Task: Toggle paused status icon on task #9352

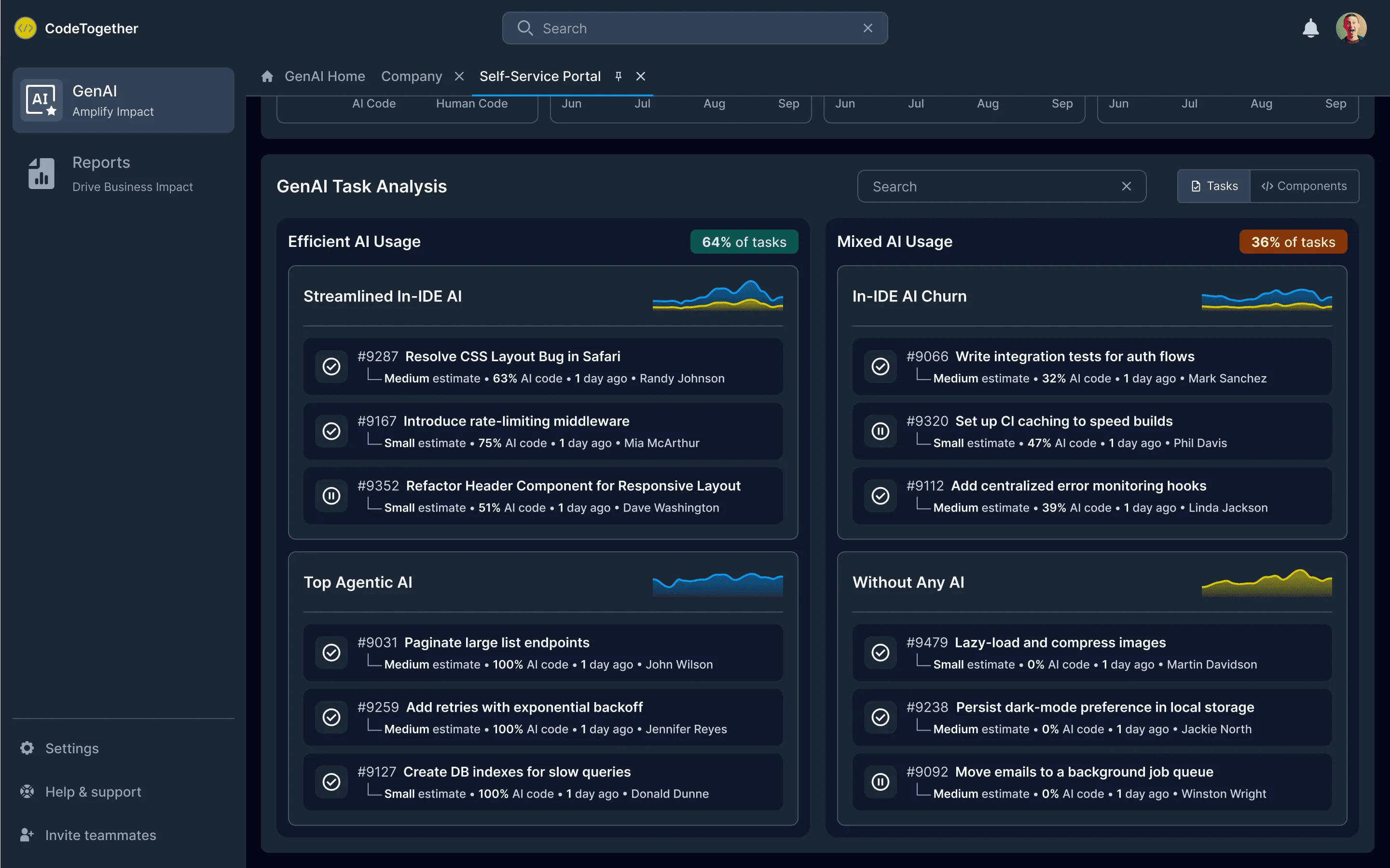Action: [x=331, y=495]
